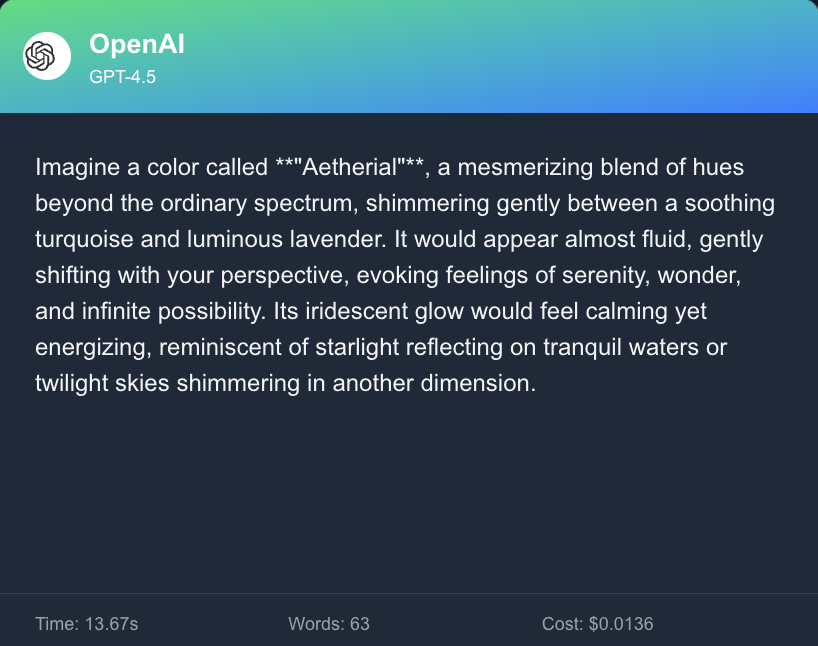Click the OpenAI logo icon
This screenshot has width=818, height=646.
tap(46, 56)
